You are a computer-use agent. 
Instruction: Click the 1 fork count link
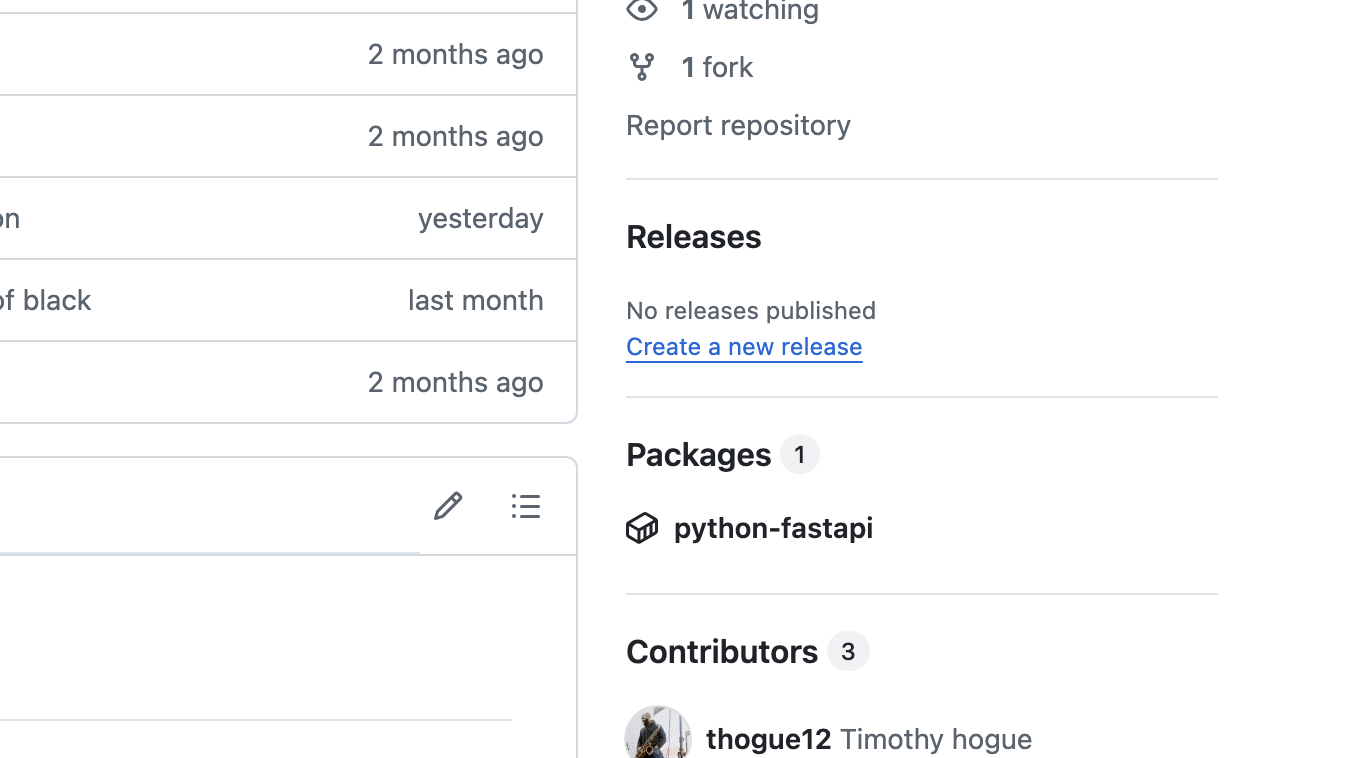[717, 67]
